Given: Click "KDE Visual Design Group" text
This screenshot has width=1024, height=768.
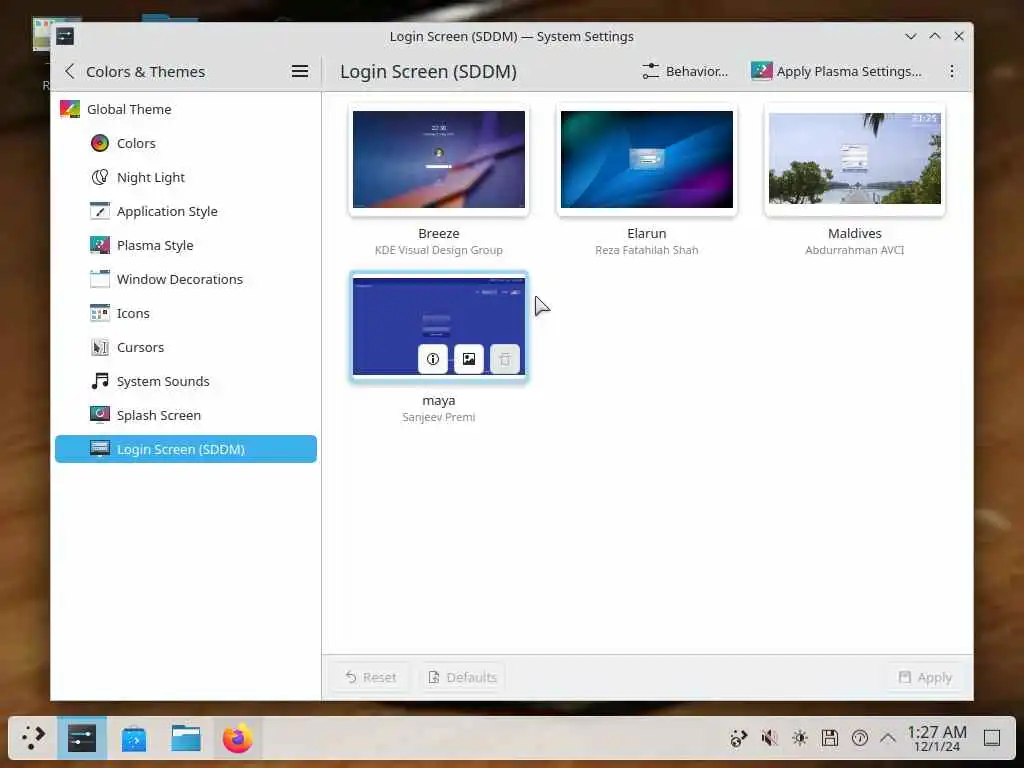Looking at the screenshot, I should coord(439,250).
